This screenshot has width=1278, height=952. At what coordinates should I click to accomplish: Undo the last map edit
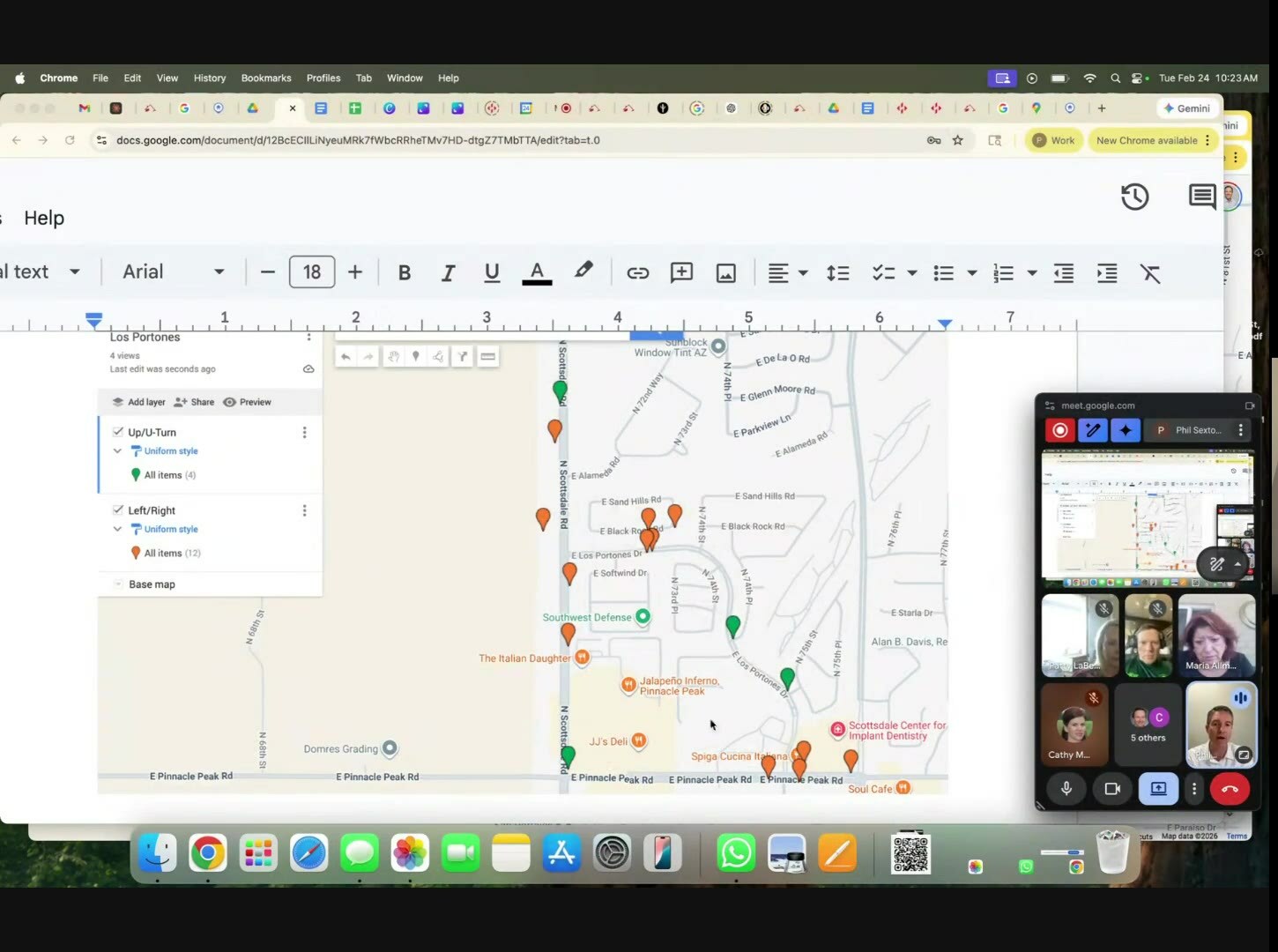pos(346,356)
